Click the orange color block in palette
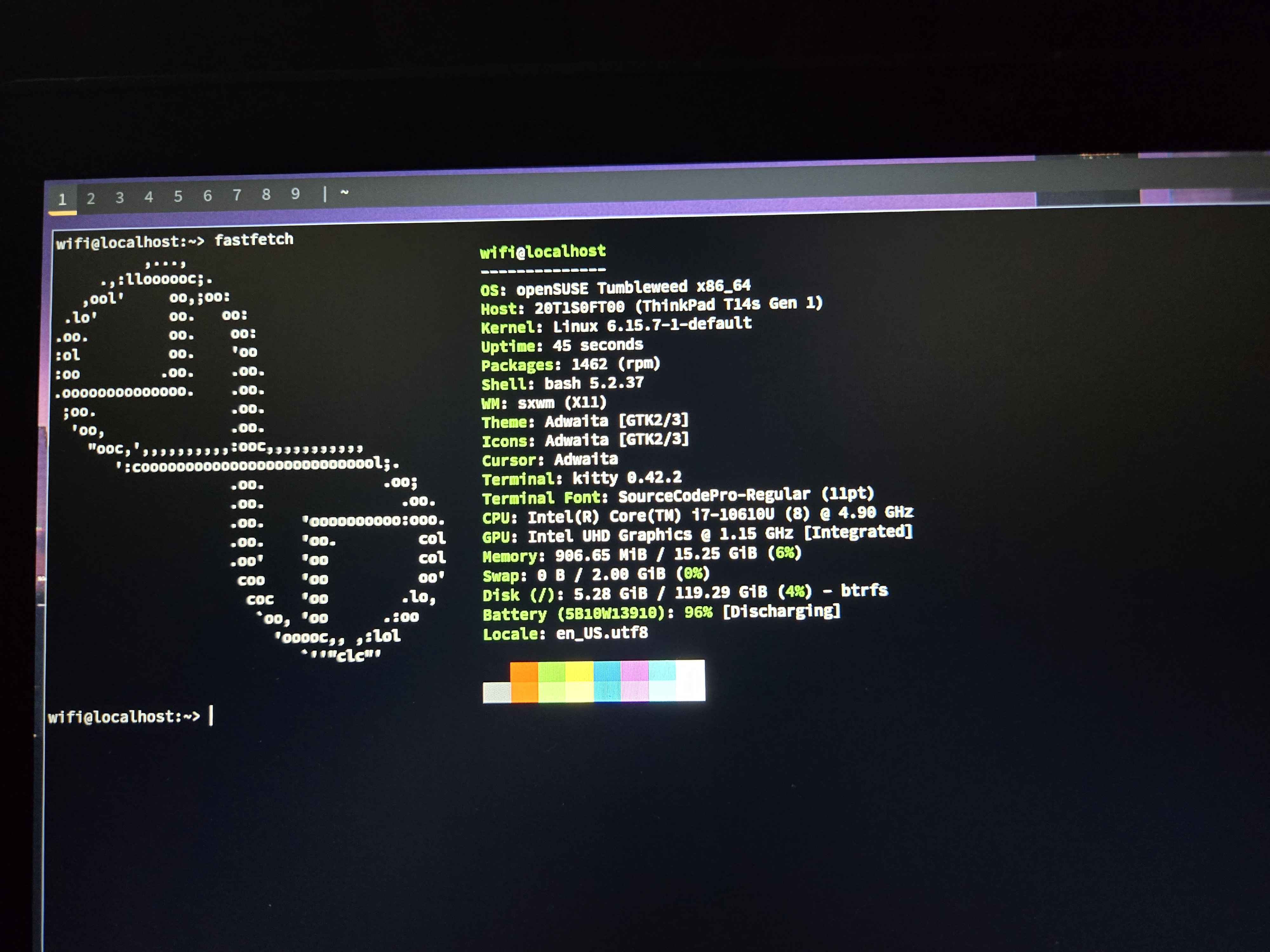 tap(524, 682)
